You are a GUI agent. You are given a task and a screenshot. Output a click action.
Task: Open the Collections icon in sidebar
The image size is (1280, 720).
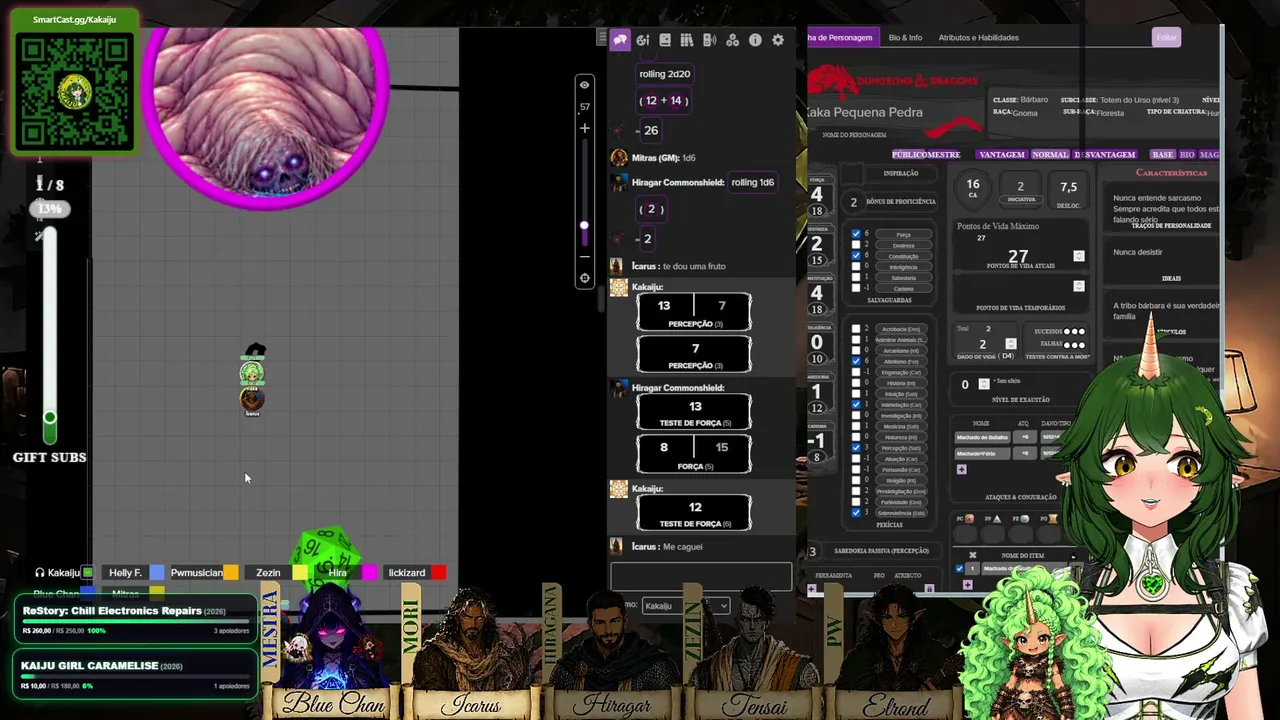coord(733,40)
